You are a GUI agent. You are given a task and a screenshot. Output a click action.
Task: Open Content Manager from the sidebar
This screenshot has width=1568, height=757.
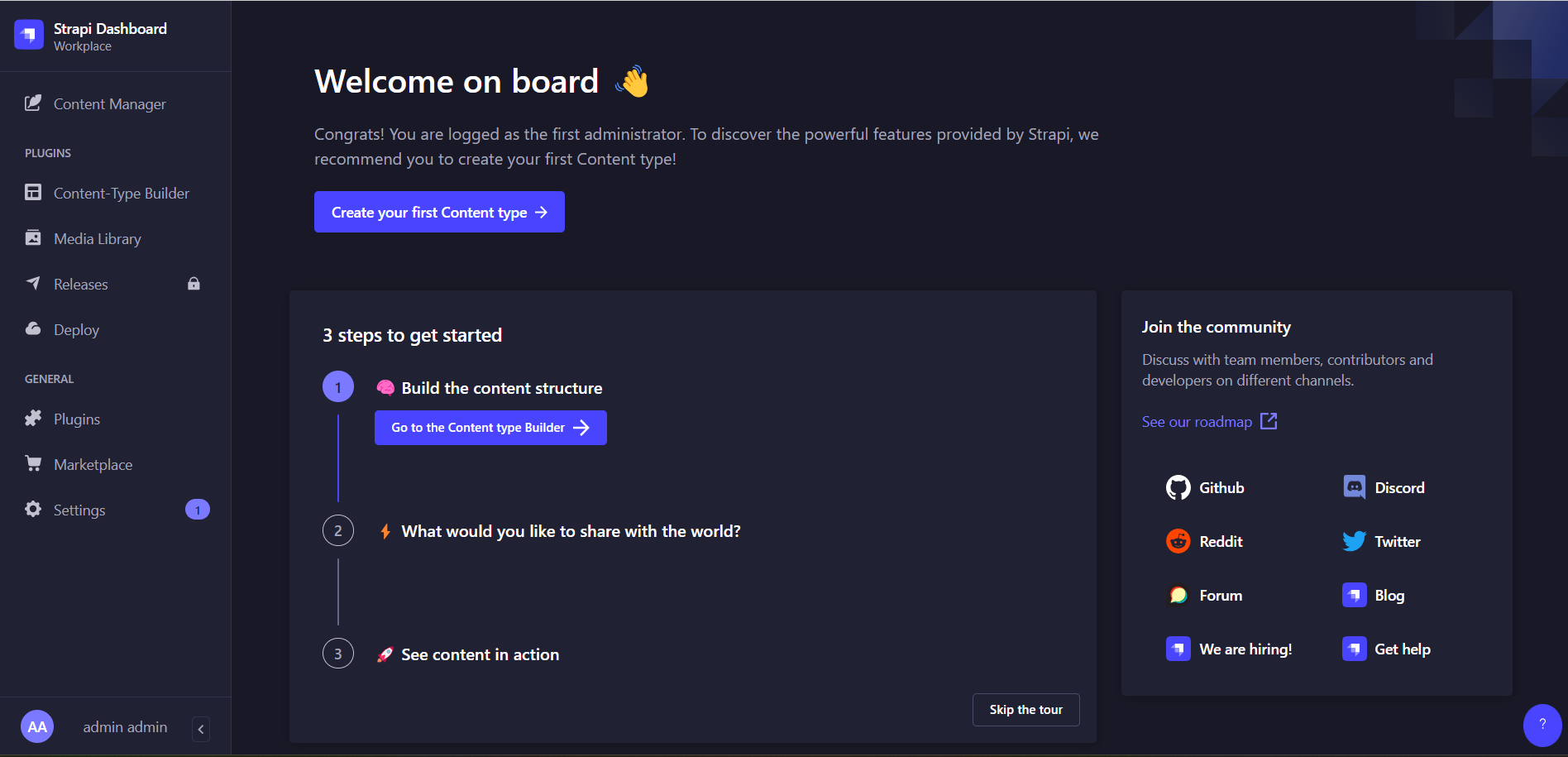point(109,104)
